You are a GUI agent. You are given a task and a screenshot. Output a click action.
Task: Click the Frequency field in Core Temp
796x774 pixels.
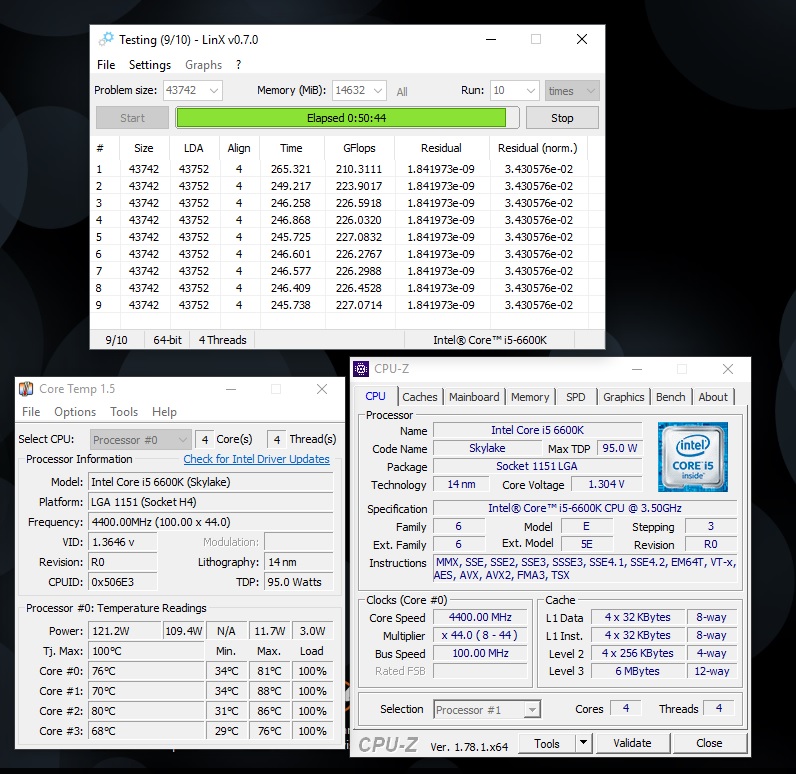pyautogui.click(x=211, y=522)
